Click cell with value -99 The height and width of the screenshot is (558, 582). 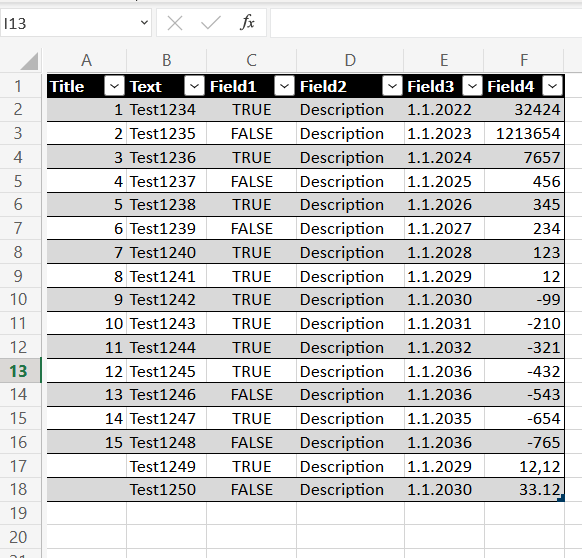[x=524, y=300]
